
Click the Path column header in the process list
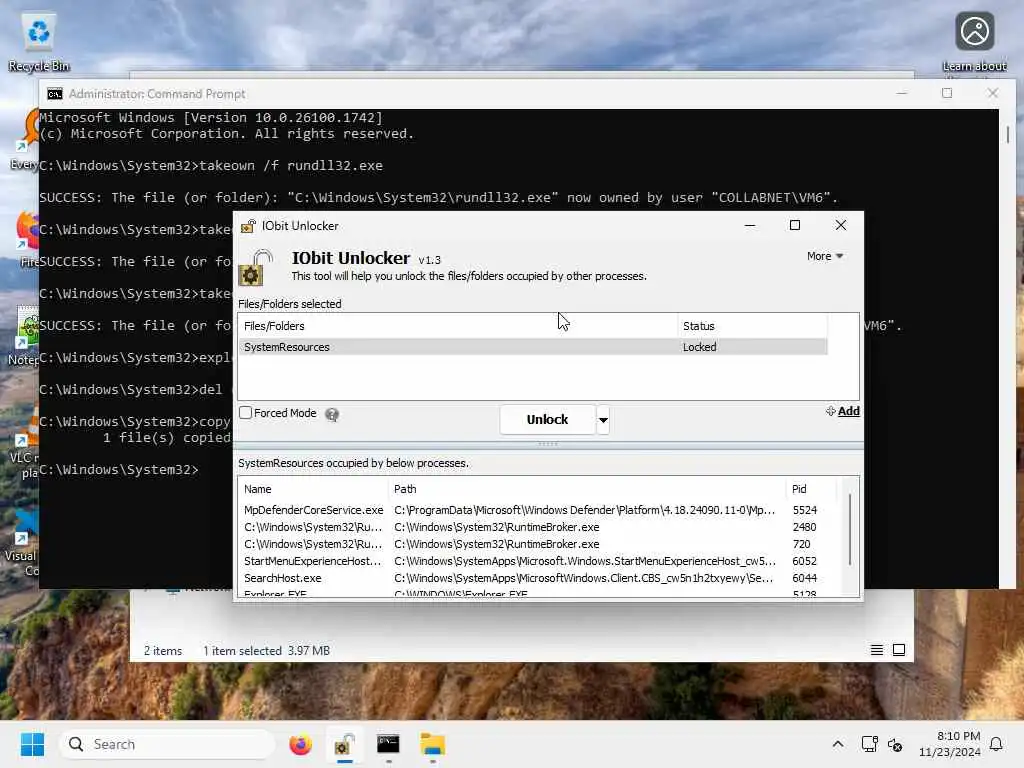587,489
